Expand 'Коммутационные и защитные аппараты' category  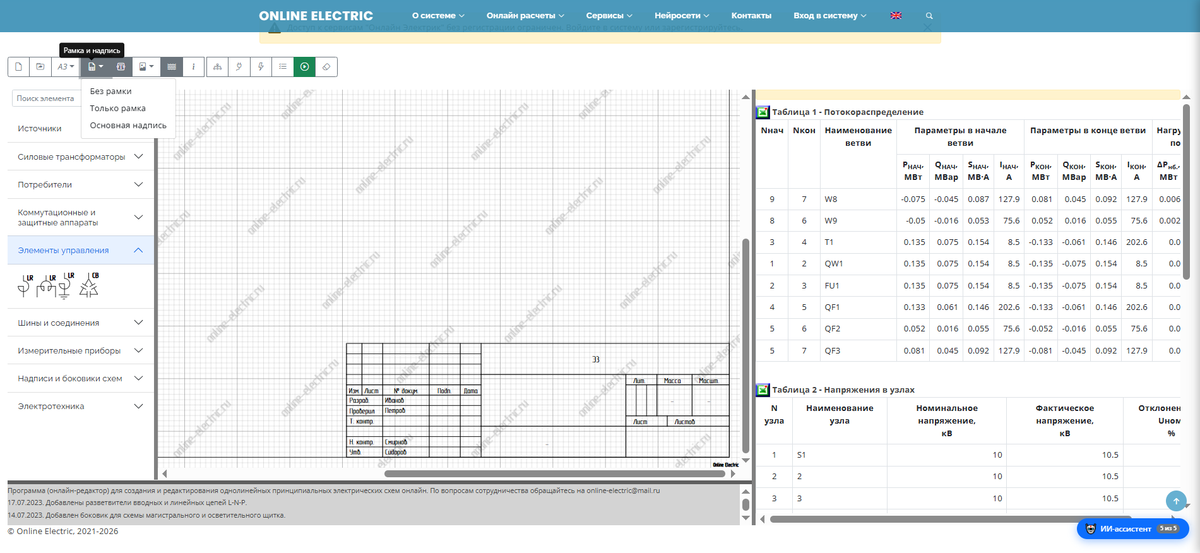point(80,217)
